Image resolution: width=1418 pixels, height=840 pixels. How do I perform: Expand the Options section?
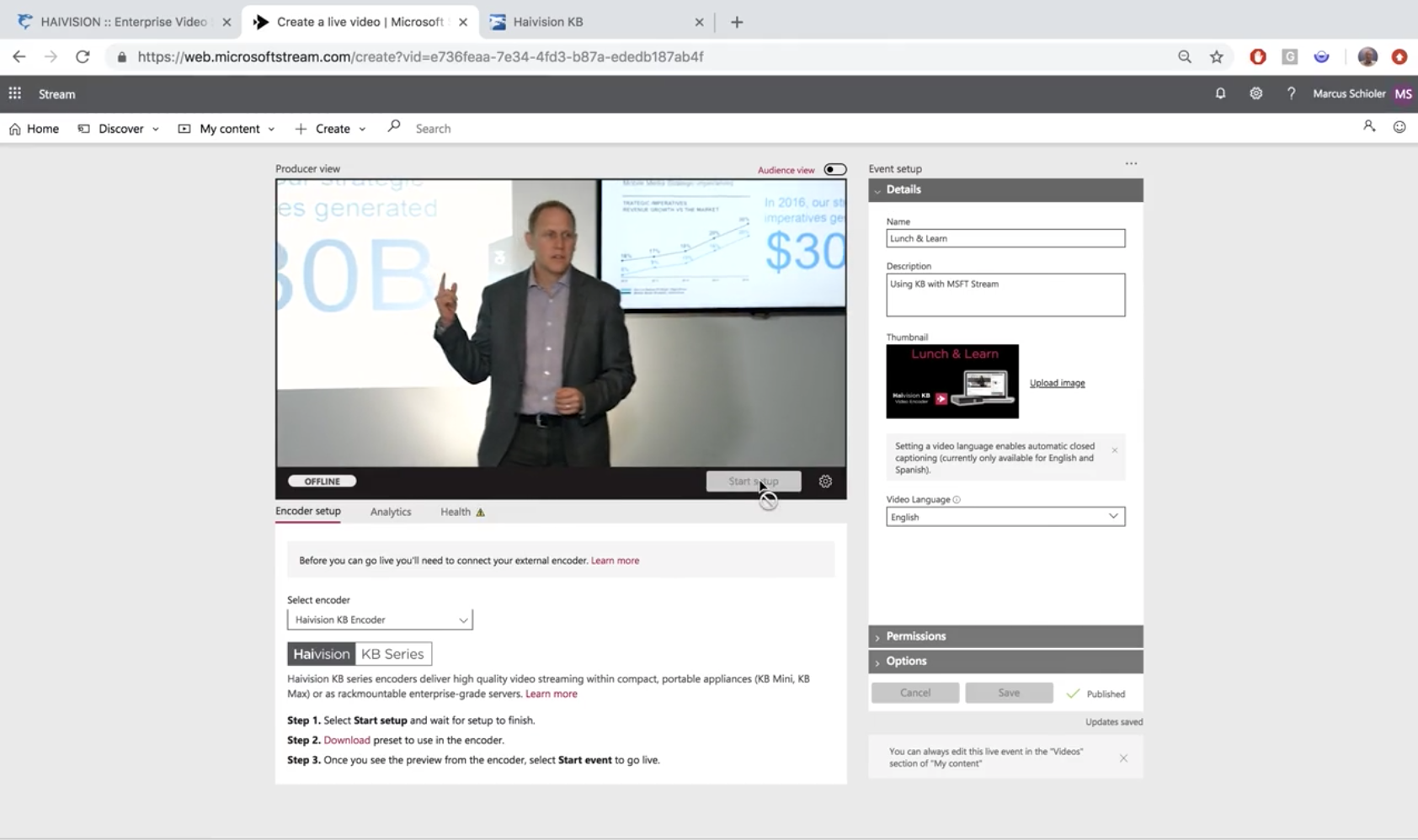pos(1005,662)
